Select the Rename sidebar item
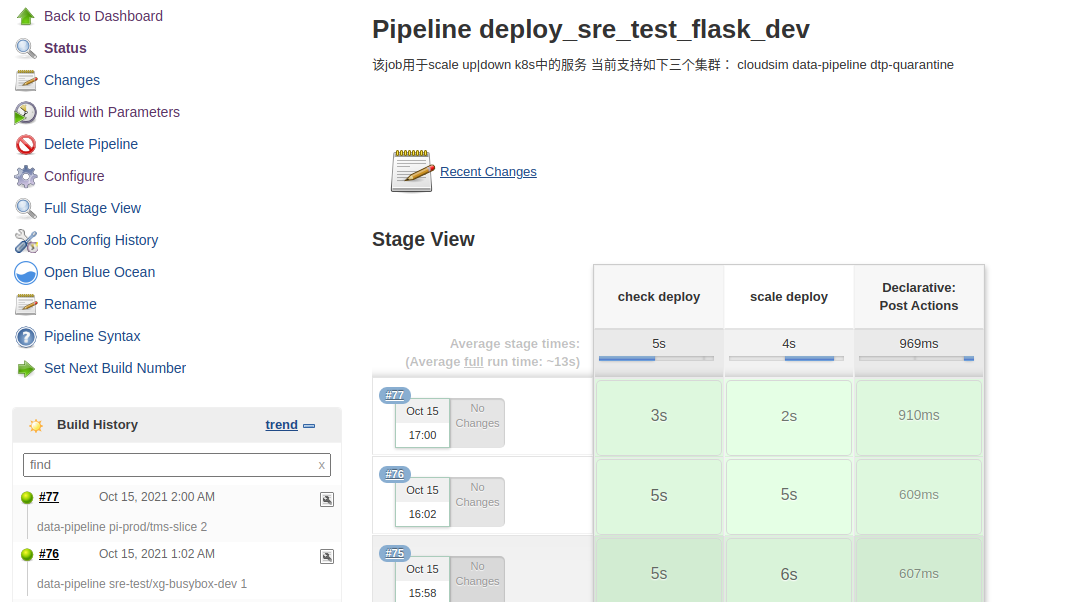Image resolution: width=1087 pixels, height=602 pixels. [70, 304]
